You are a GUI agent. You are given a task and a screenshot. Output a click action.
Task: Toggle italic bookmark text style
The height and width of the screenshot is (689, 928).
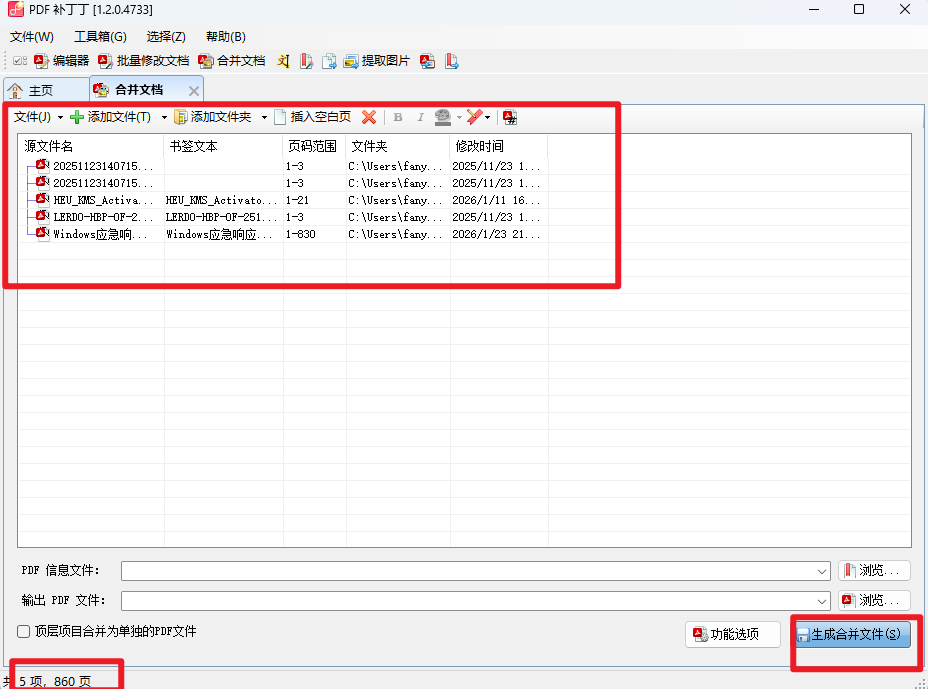point(420,117)
